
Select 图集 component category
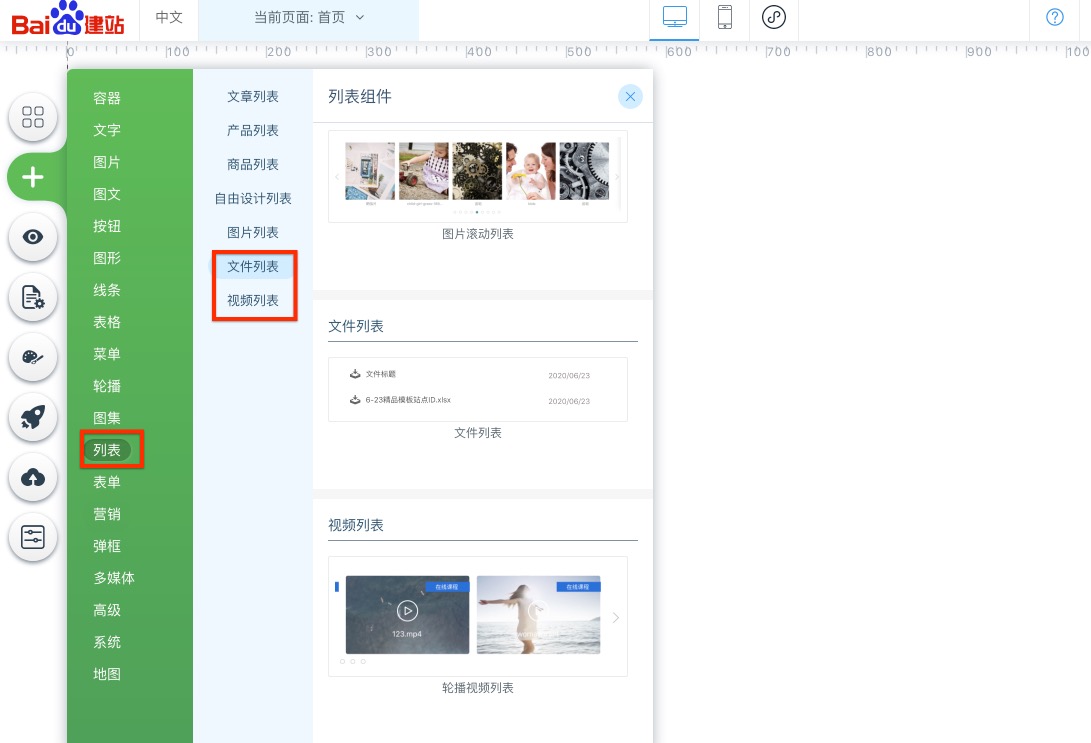pyautogui.click(x=107, y=418)
